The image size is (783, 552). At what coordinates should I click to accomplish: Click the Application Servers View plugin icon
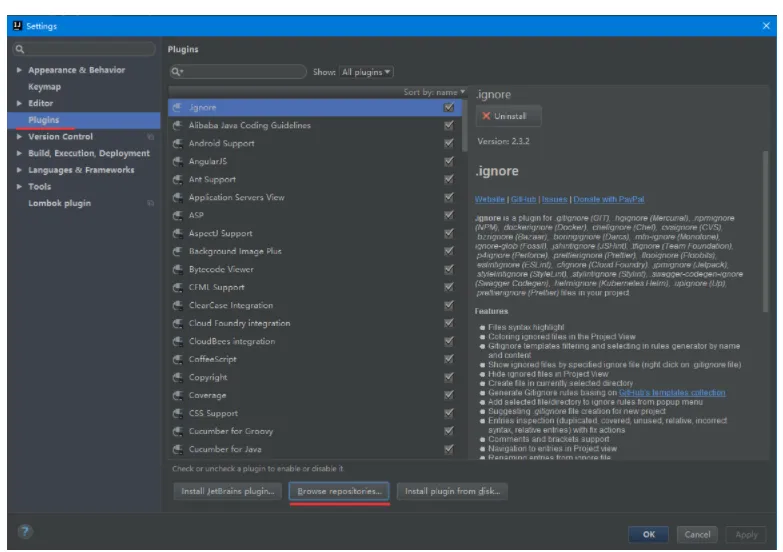click(x=177, y=197)
